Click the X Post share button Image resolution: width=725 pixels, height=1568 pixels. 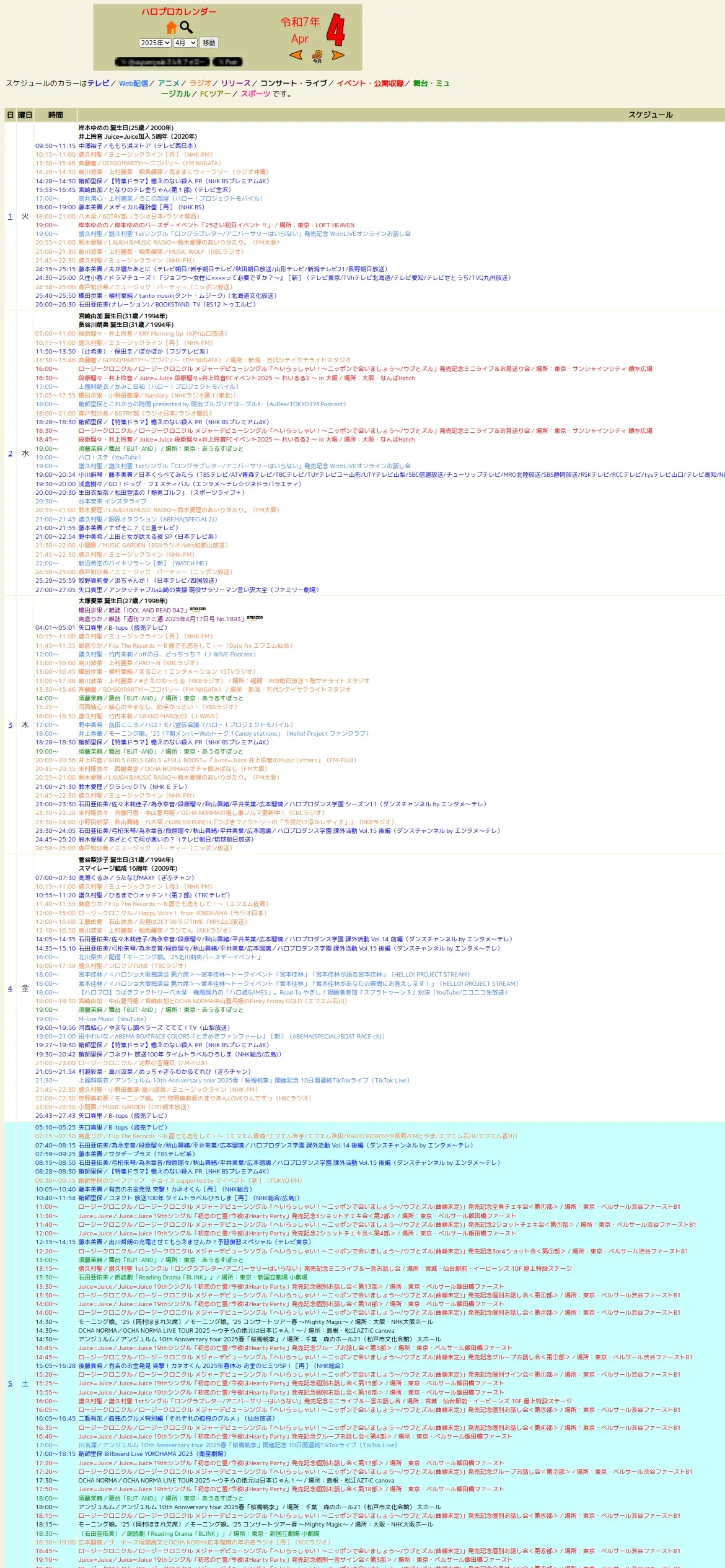coord(227,62)
